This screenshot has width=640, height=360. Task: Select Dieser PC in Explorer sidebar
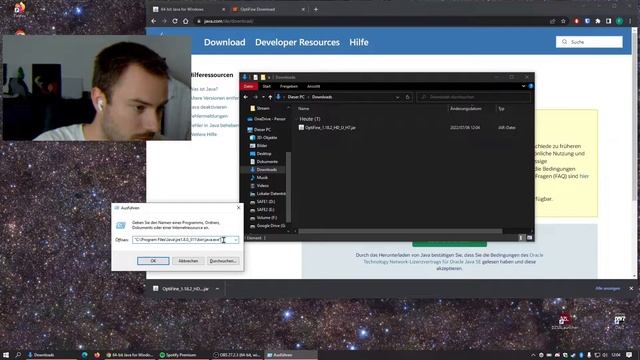point(262,129)
